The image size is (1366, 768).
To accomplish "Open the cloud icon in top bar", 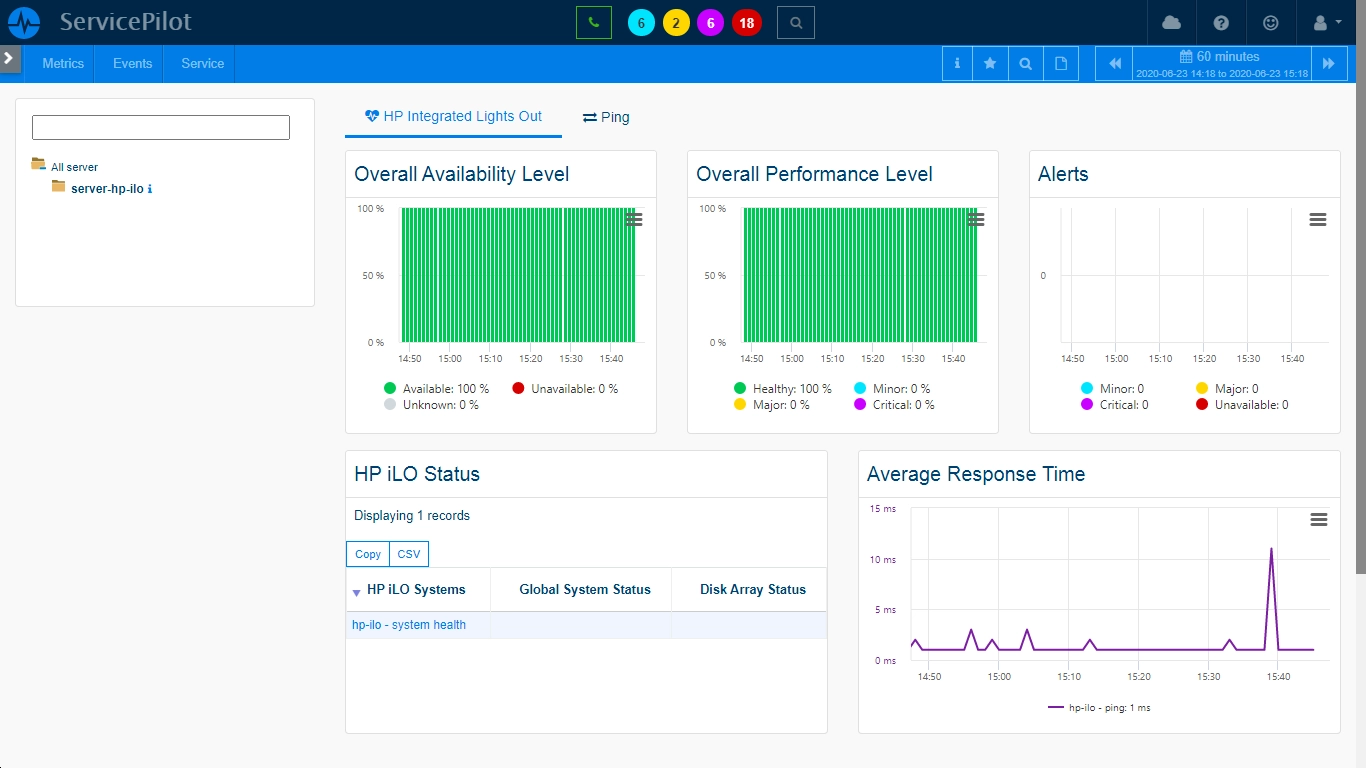I will 1171,22.
